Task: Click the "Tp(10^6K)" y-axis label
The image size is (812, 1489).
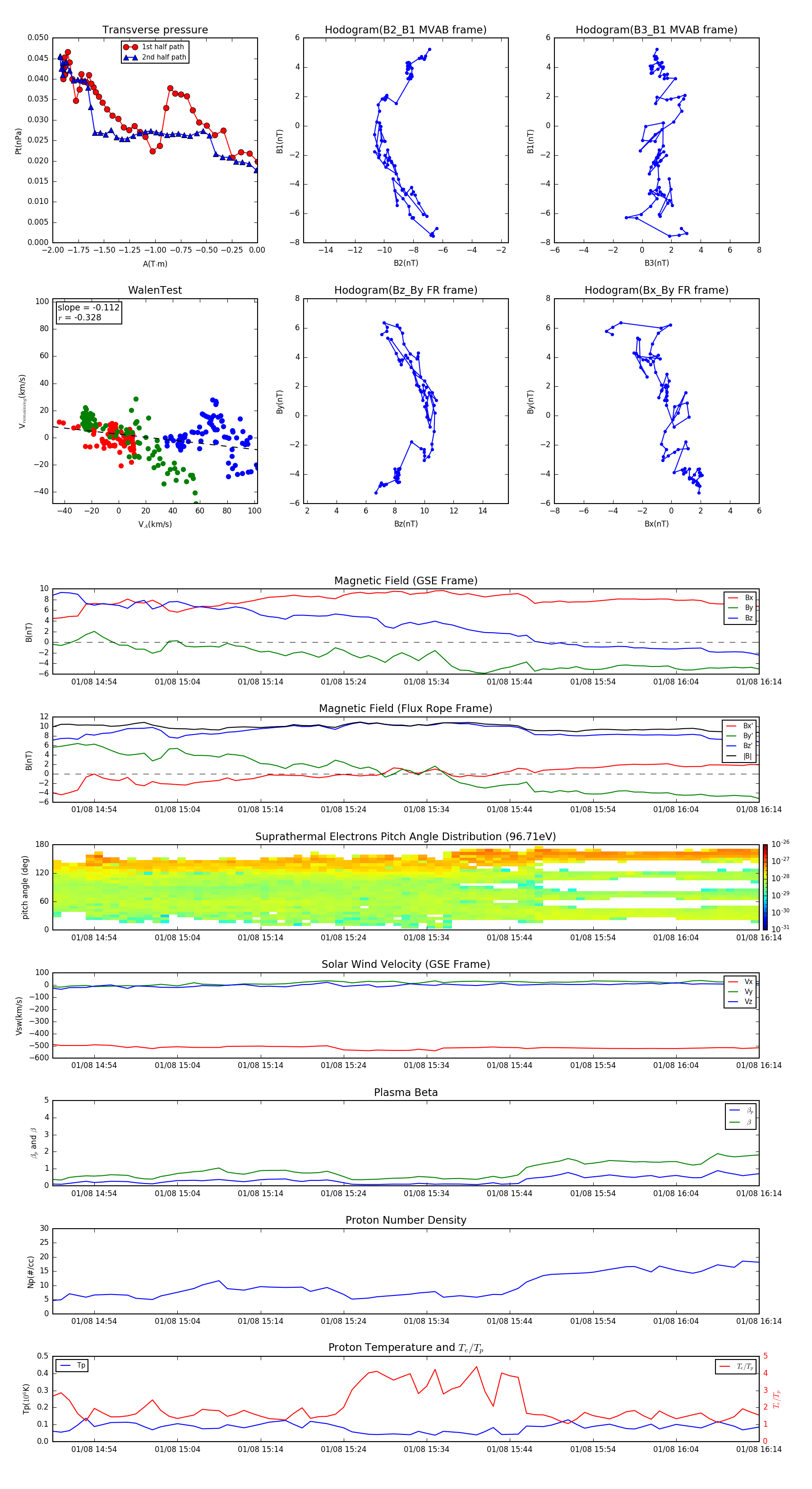Action: click(26, 1399)
